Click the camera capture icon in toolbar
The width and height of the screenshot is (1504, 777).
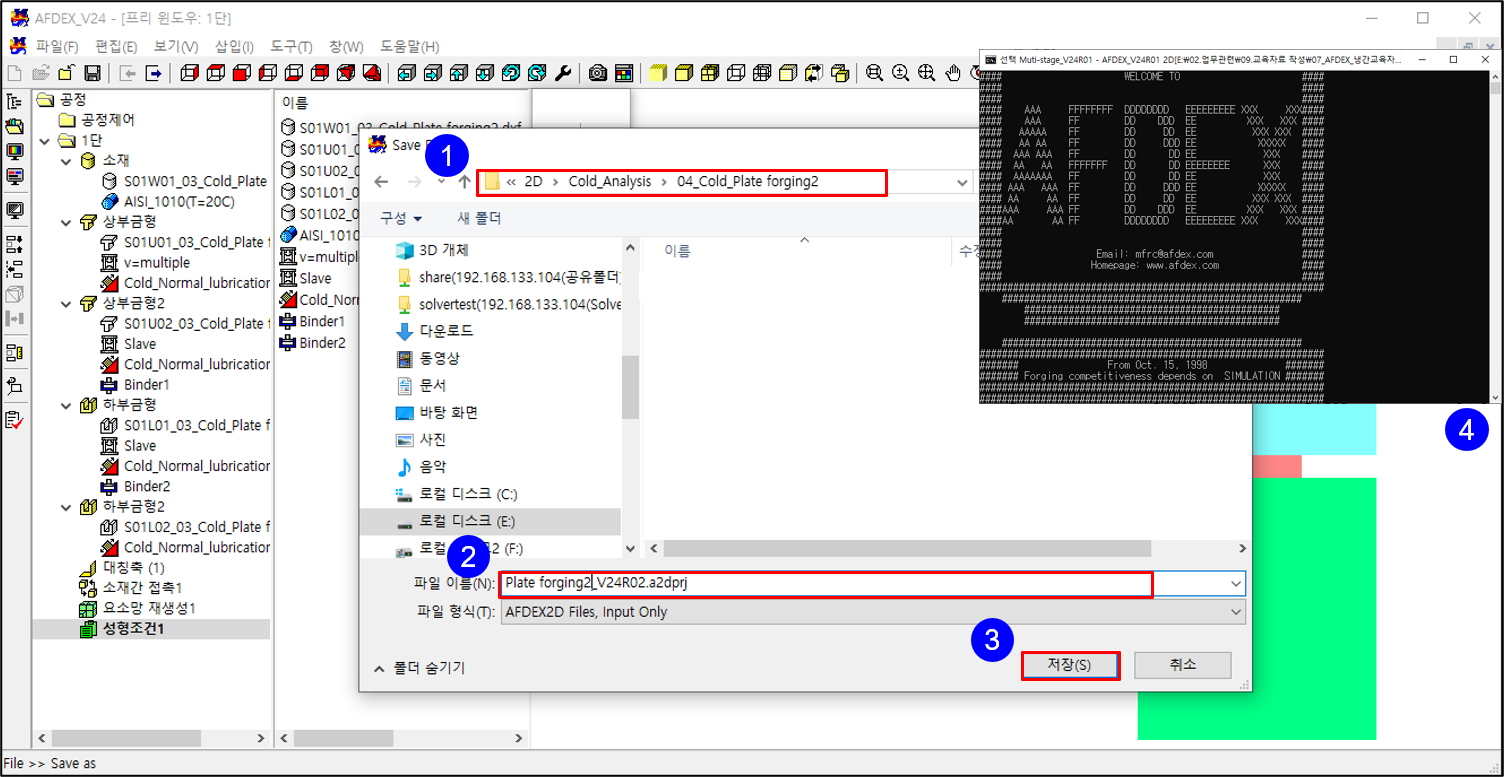598,73
